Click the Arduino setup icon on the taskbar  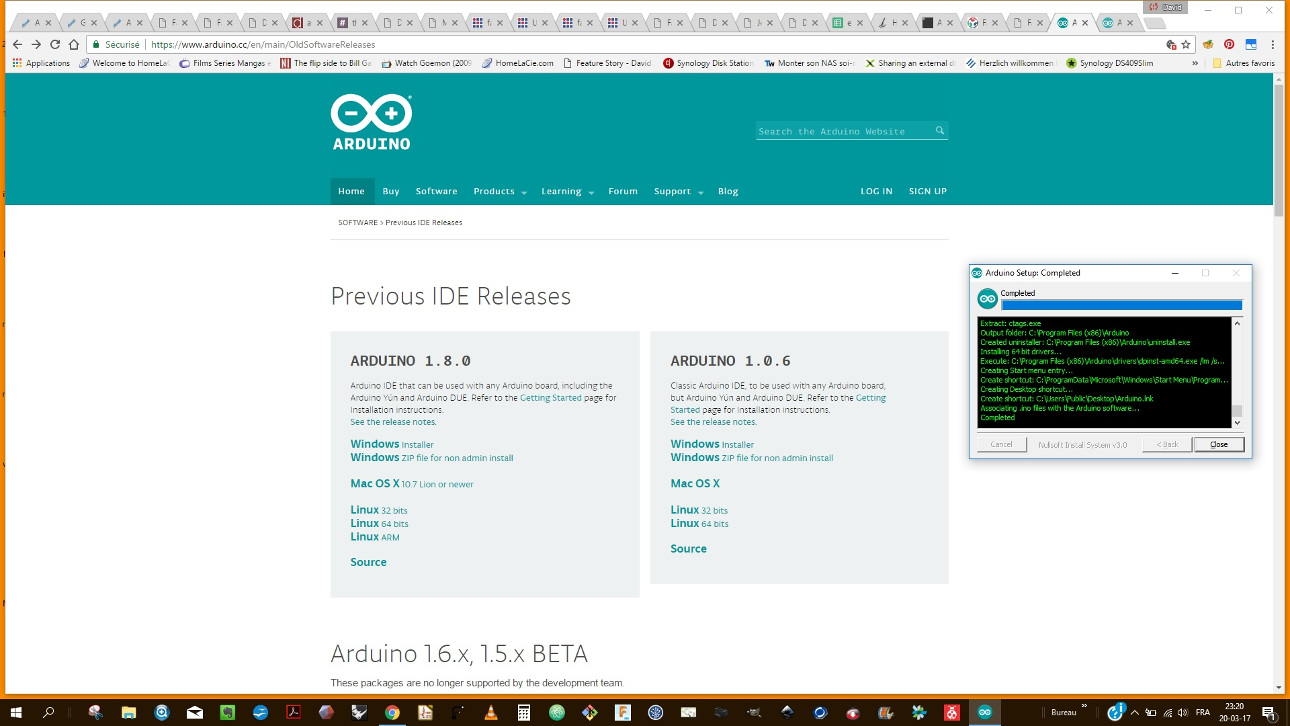tap(985, 712)
